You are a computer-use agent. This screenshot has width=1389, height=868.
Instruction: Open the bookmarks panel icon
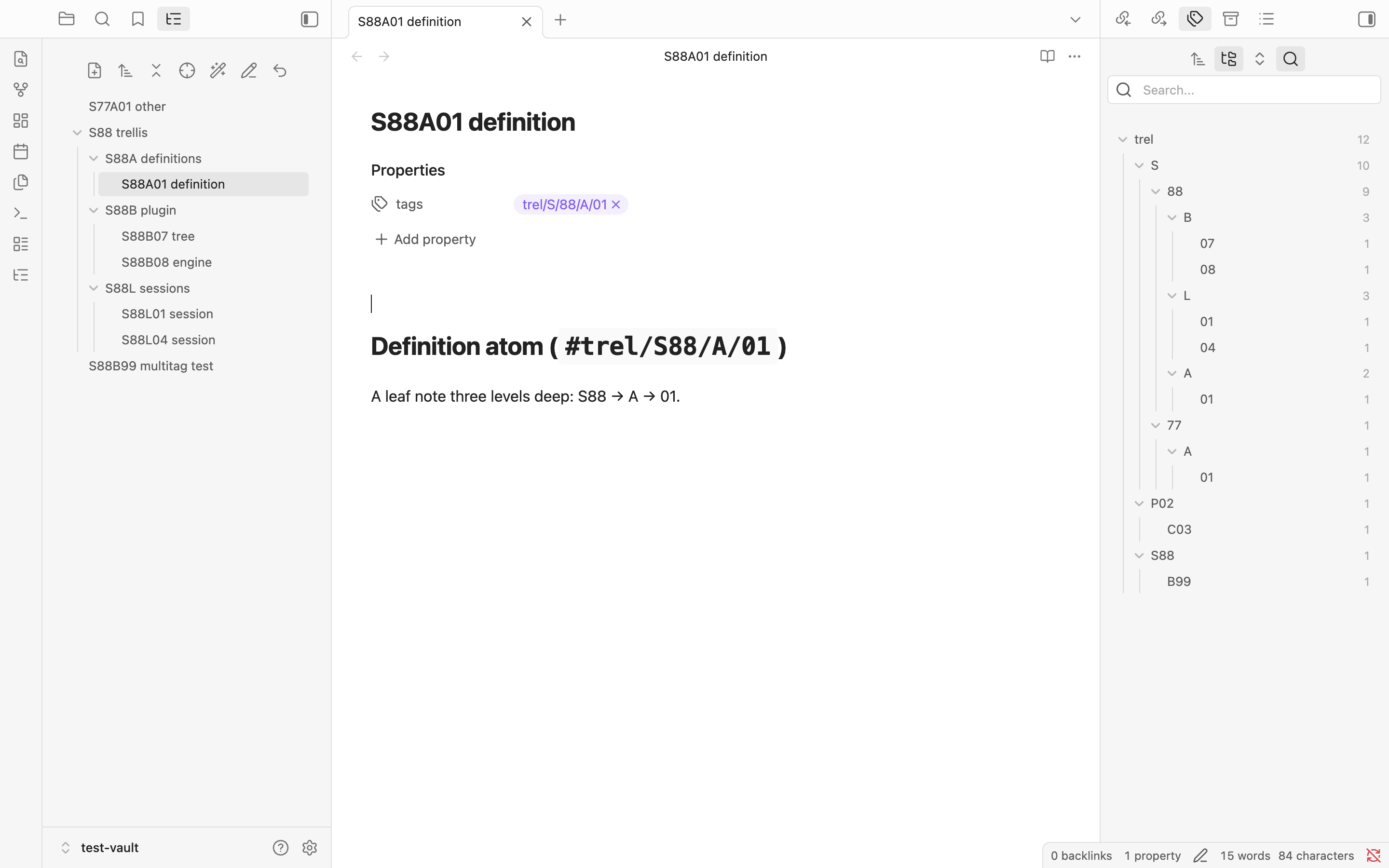pyautogui.click(x=138, y=19)
